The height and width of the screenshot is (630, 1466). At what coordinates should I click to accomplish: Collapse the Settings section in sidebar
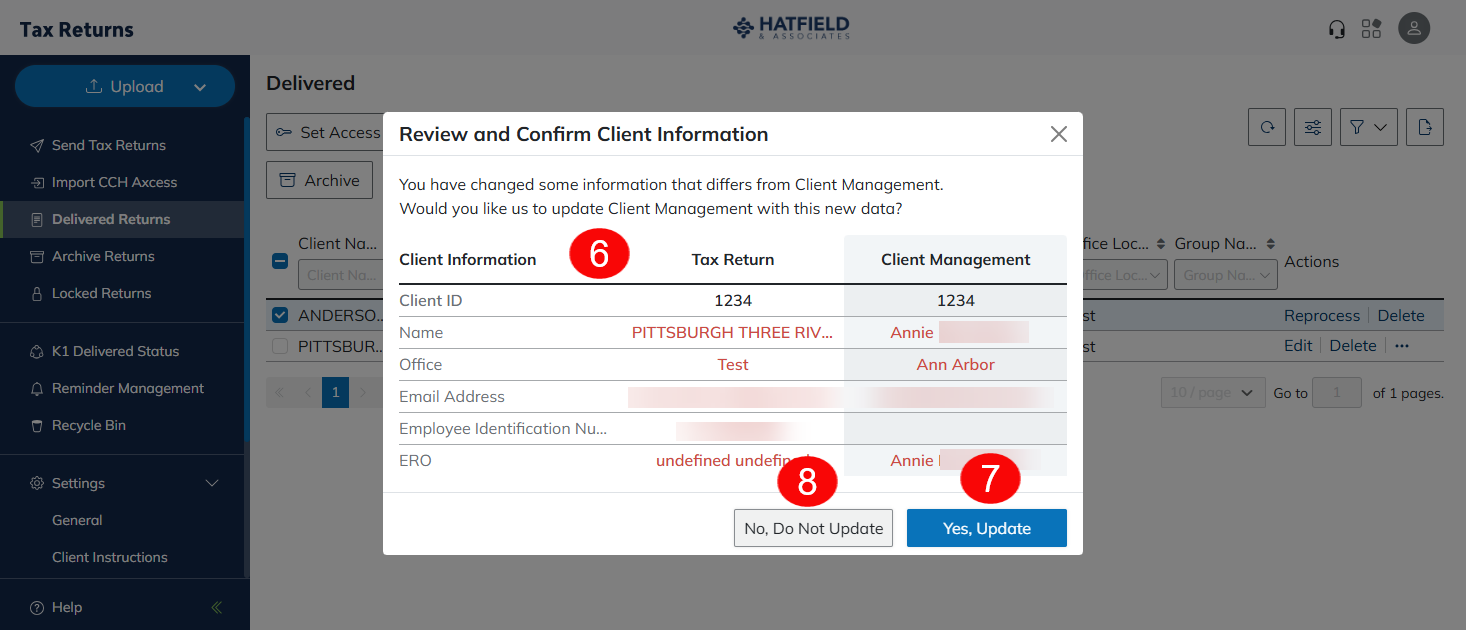point(212,483)
